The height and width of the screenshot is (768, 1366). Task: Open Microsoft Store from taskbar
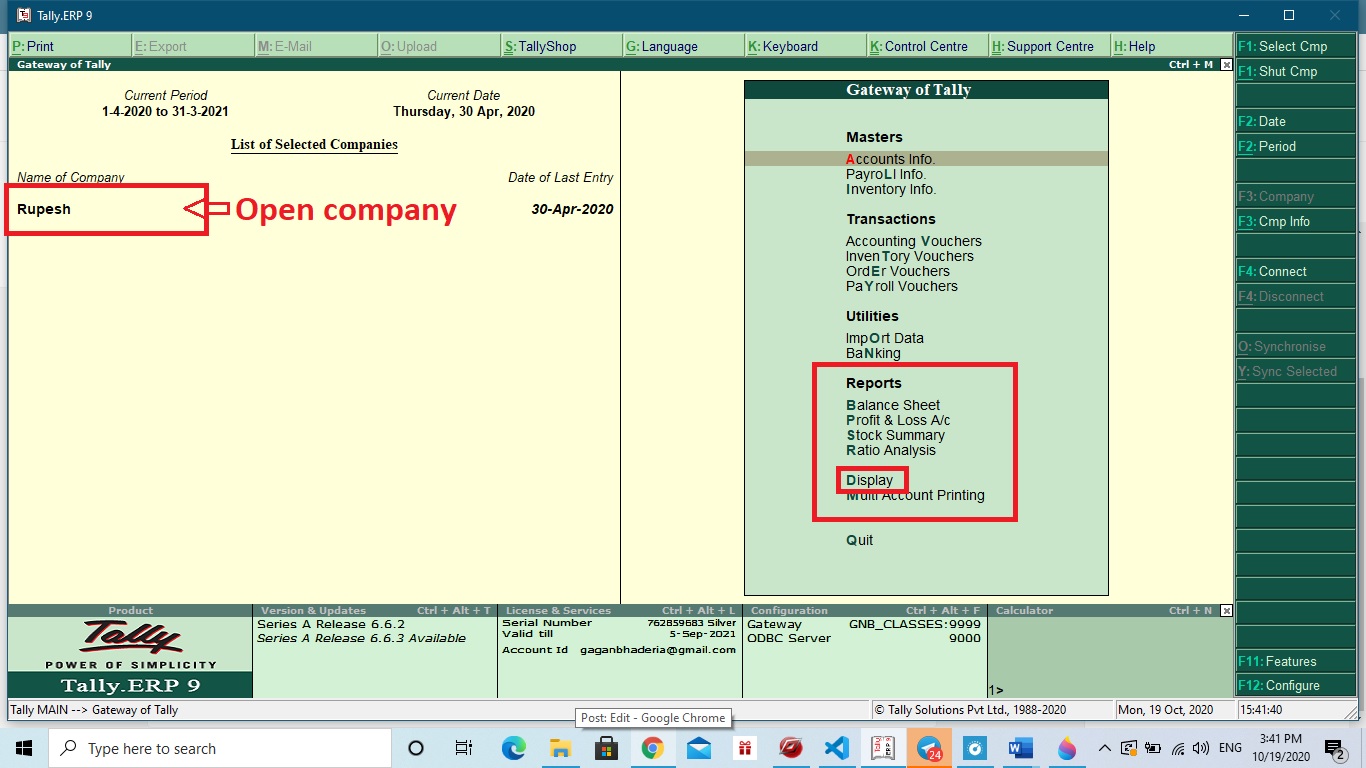(x=606, y=748)
